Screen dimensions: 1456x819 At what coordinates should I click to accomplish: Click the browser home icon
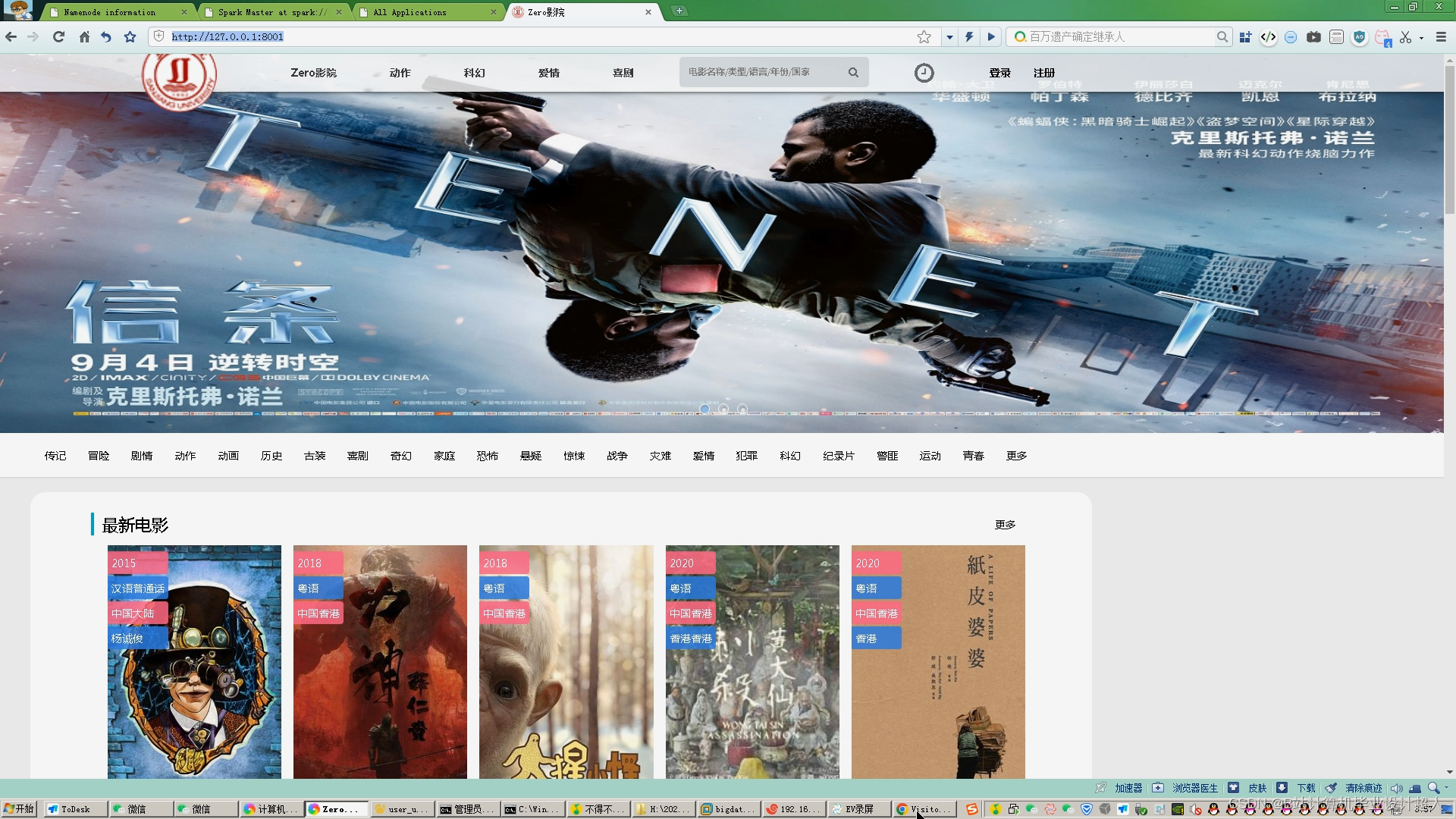84,36
